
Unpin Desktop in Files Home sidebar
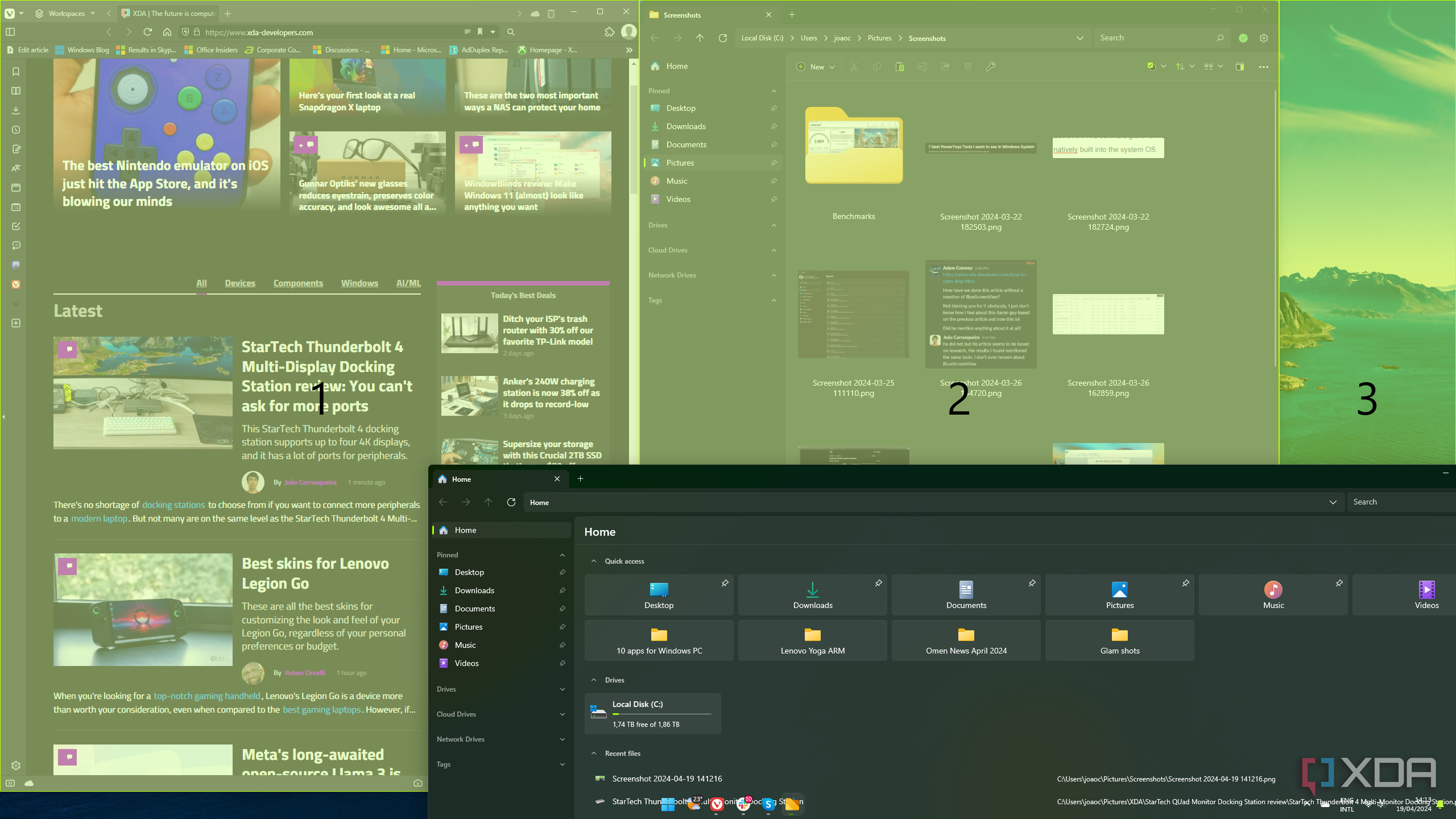(x=562, y=572)
